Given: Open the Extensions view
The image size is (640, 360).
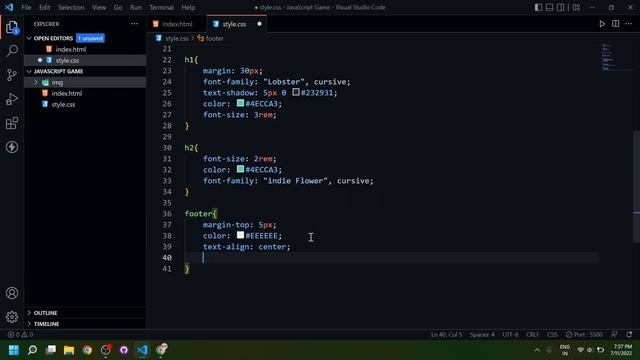Looking at the screenshot, I should [x=12, y=123].
